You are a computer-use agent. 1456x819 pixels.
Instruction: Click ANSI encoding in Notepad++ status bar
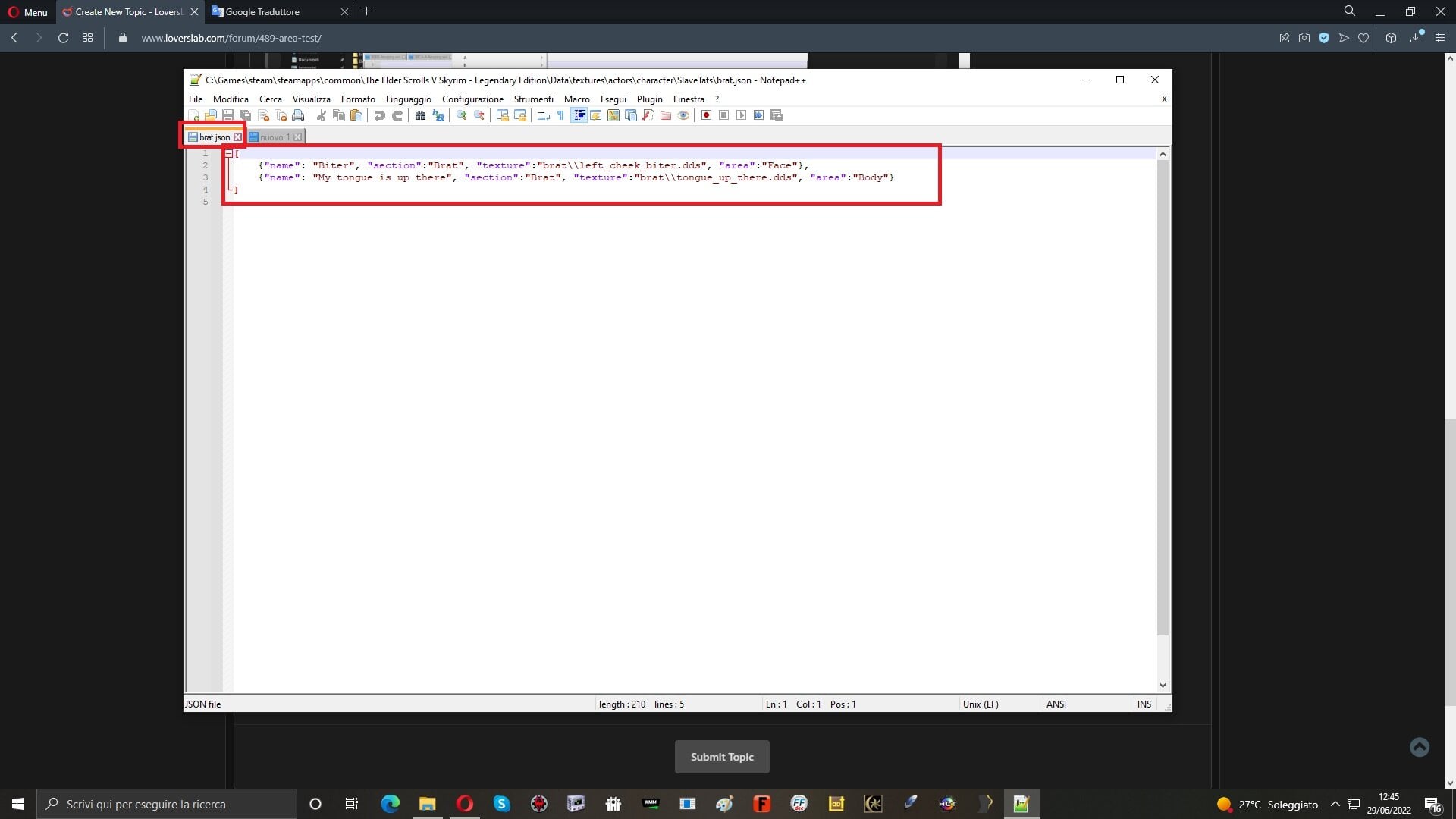pos(1056,704)
